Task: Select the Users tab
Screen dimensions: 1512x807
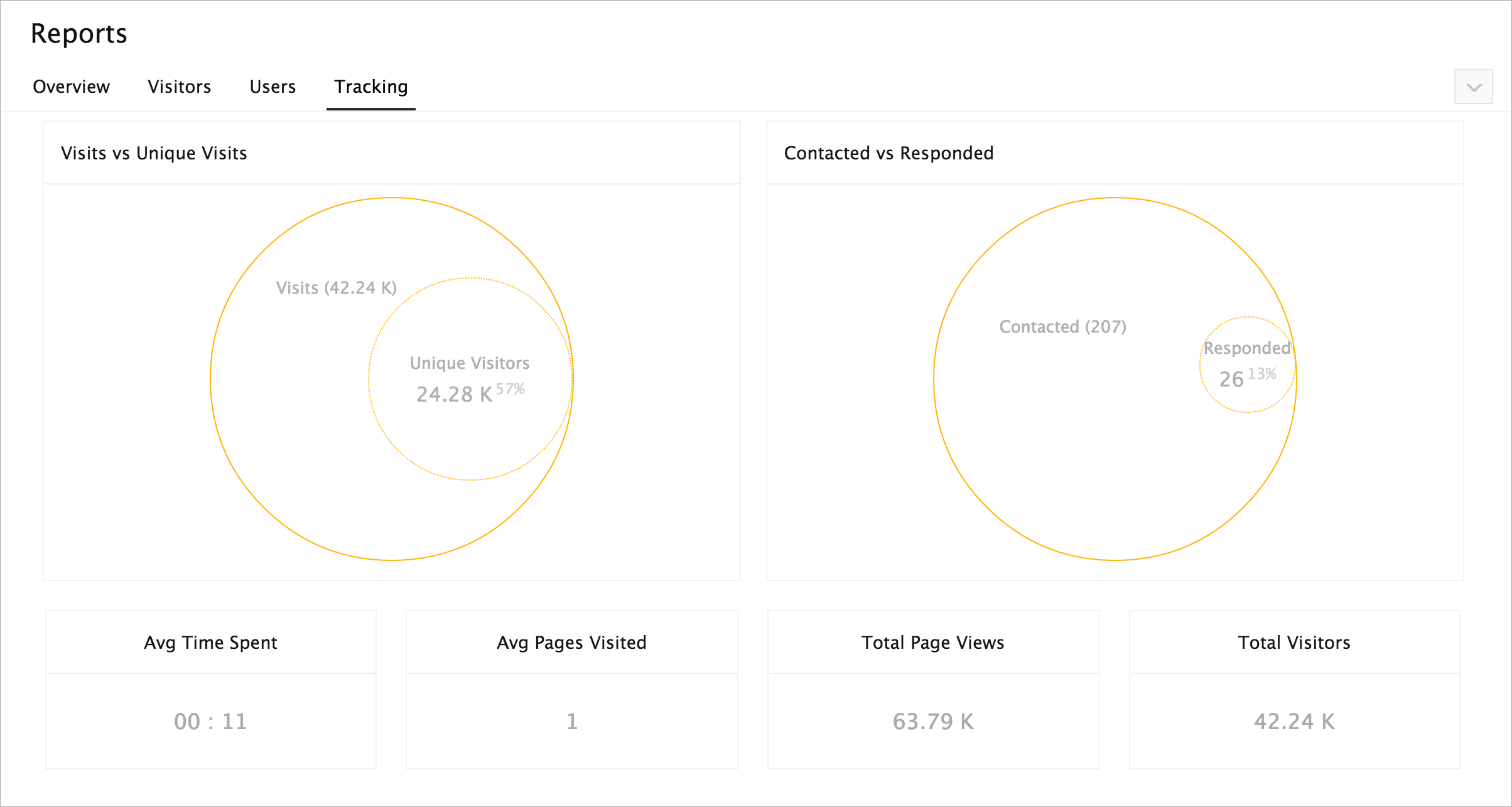Action: (x=273, y=87)
